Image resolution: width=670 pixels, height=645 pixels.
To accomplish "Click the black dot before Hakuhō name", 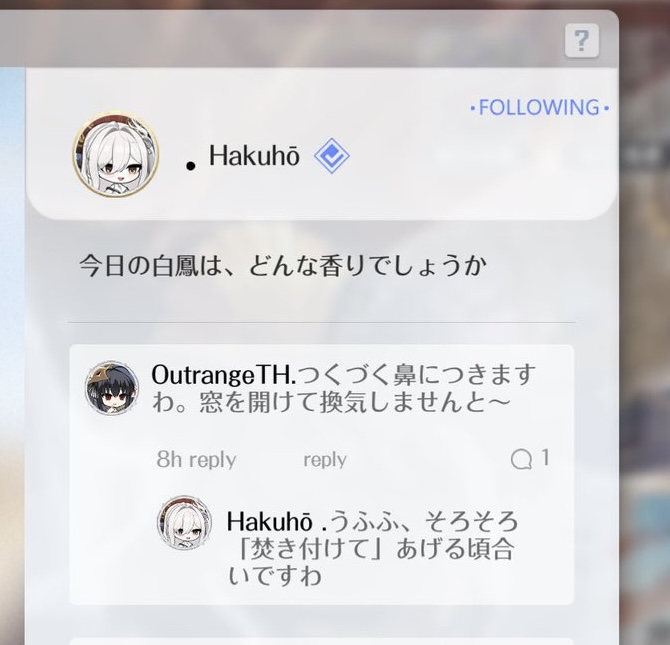I will (x=191, y=166).
